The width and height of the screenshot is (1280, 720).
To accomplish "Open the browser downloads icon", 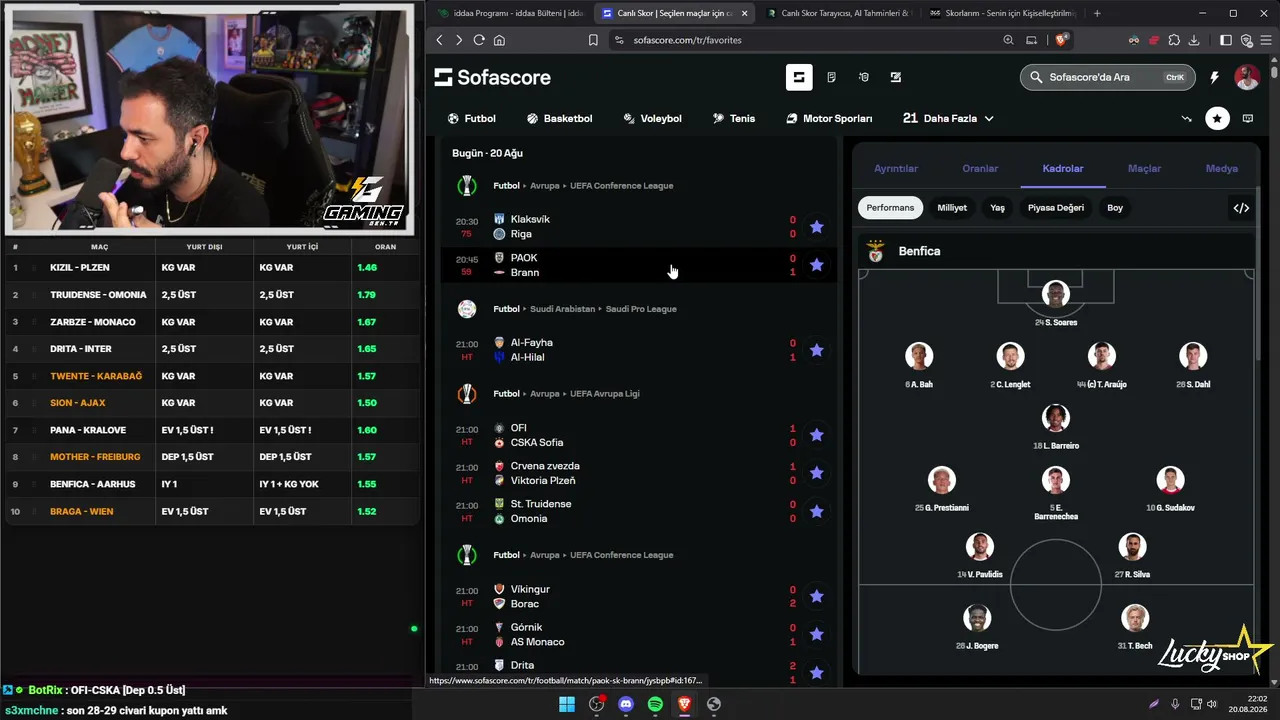I will click(1194, 40).
